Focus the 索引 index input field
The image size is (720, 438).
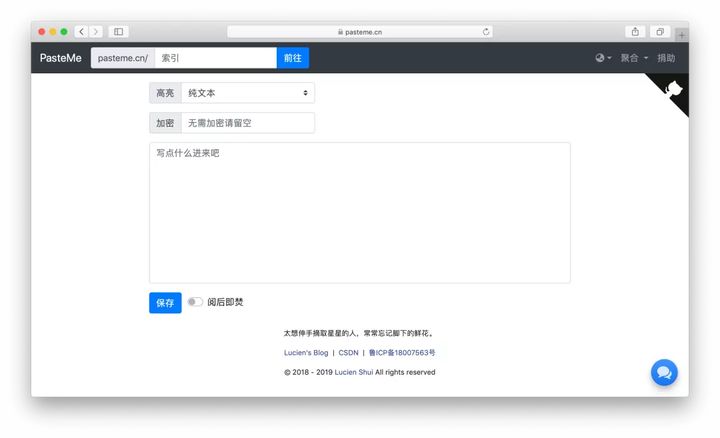pos(215,58)
